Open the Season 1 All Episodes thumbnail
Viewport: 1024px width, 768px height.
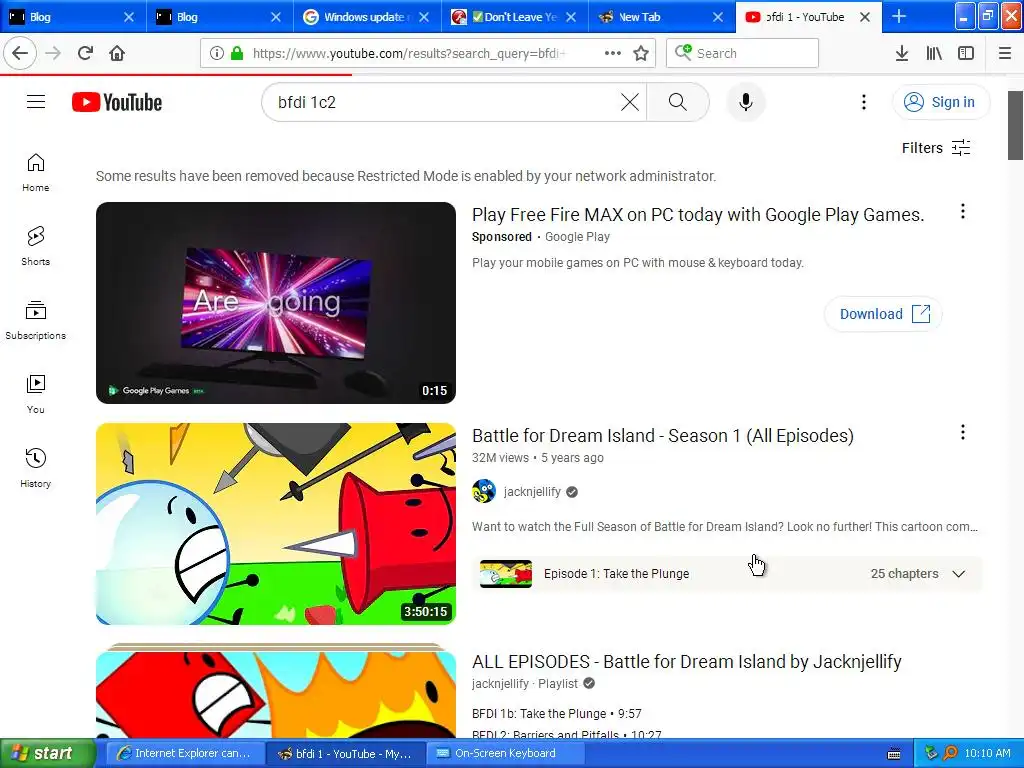point(276,524)
